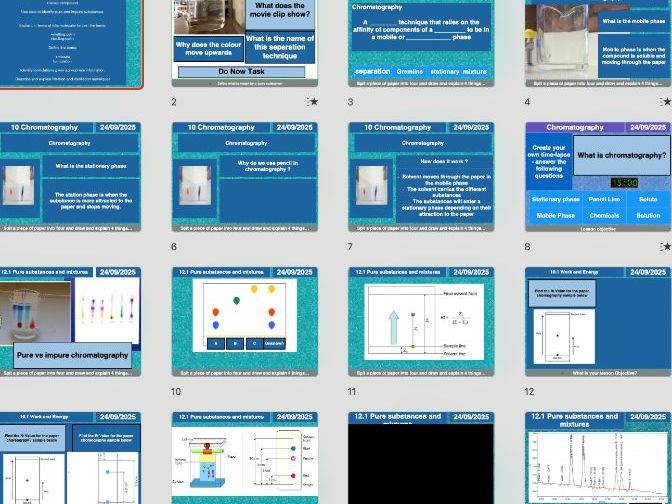Click the transition star icon under slide 2

coord(313,102)
